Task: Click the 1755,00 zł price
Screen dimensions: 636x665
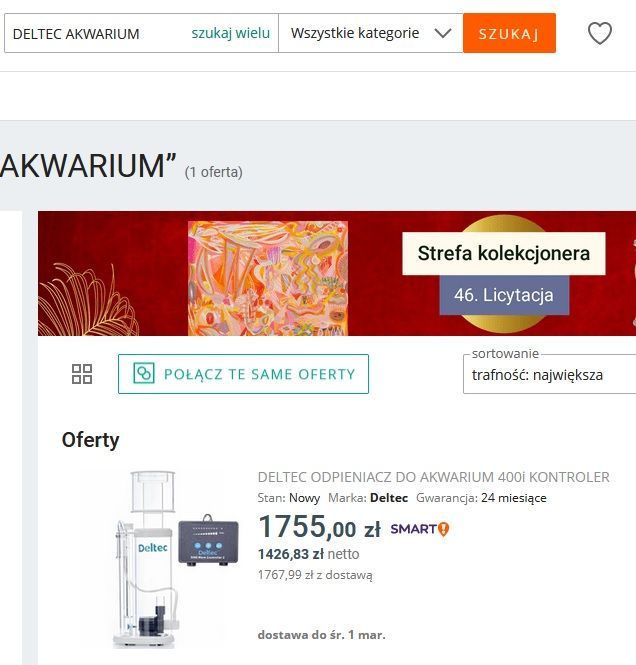Action: tap(319, 527)
